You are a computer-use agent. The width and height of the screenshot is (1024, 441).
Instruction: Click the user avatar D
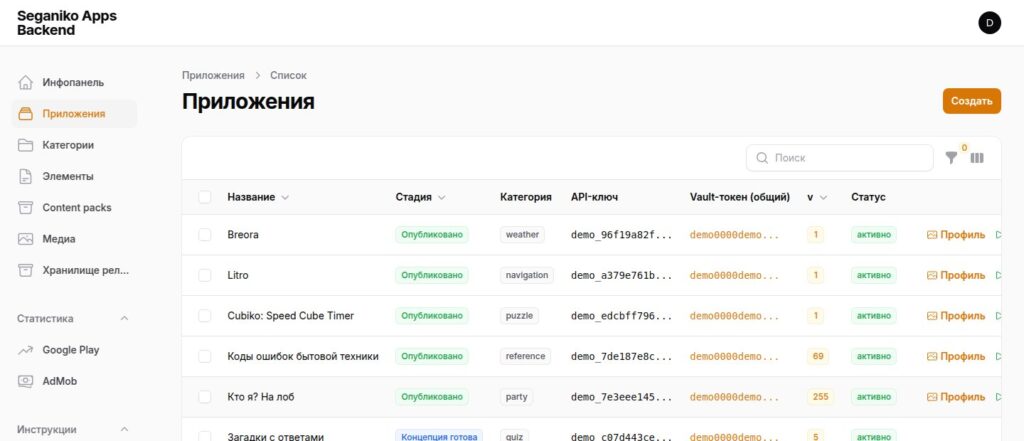coord(989,23)
